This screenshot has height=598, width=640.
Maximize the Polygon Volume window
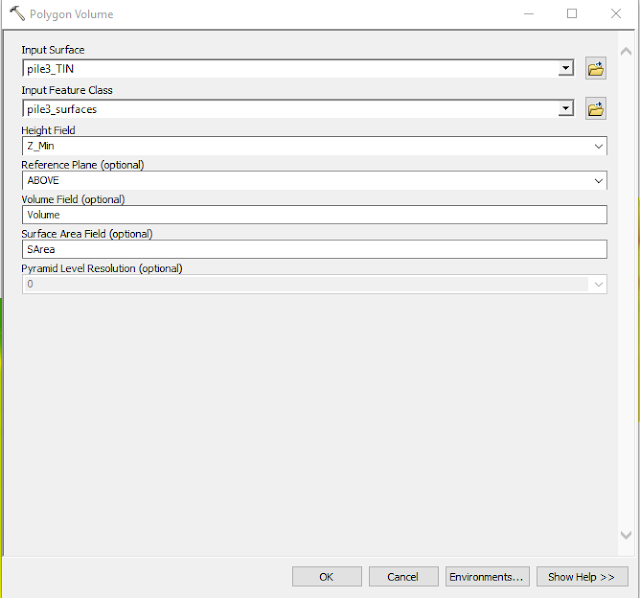pos(572,14)
